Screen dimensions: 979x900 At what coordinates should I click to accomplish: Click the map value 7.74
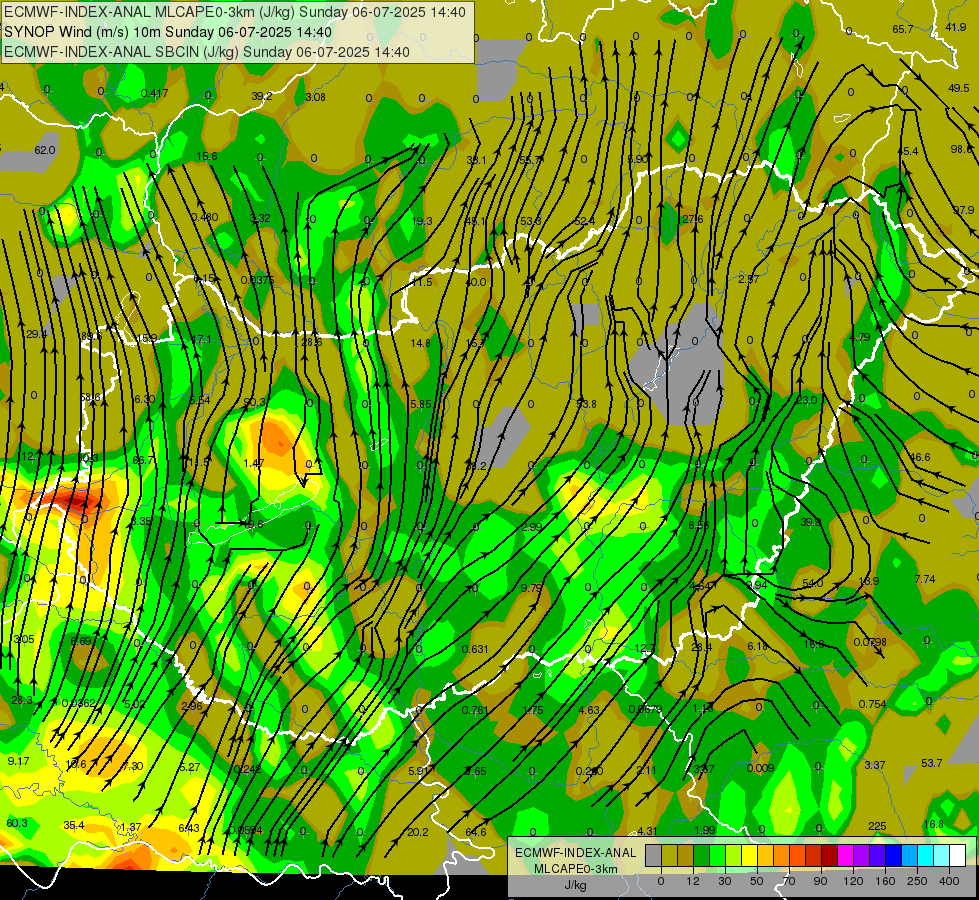coord(925,579)
